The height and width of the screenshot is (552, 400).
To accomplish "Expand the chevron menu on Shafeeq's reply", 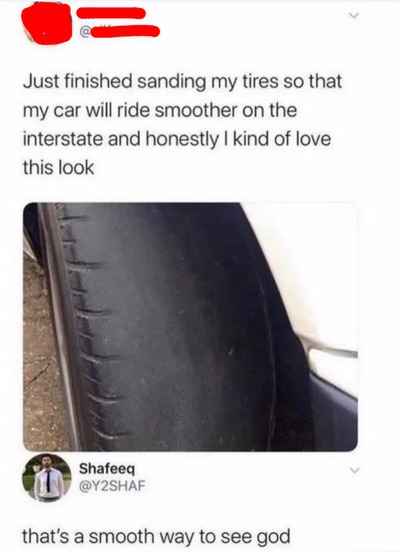I will (x=354, y=470).
